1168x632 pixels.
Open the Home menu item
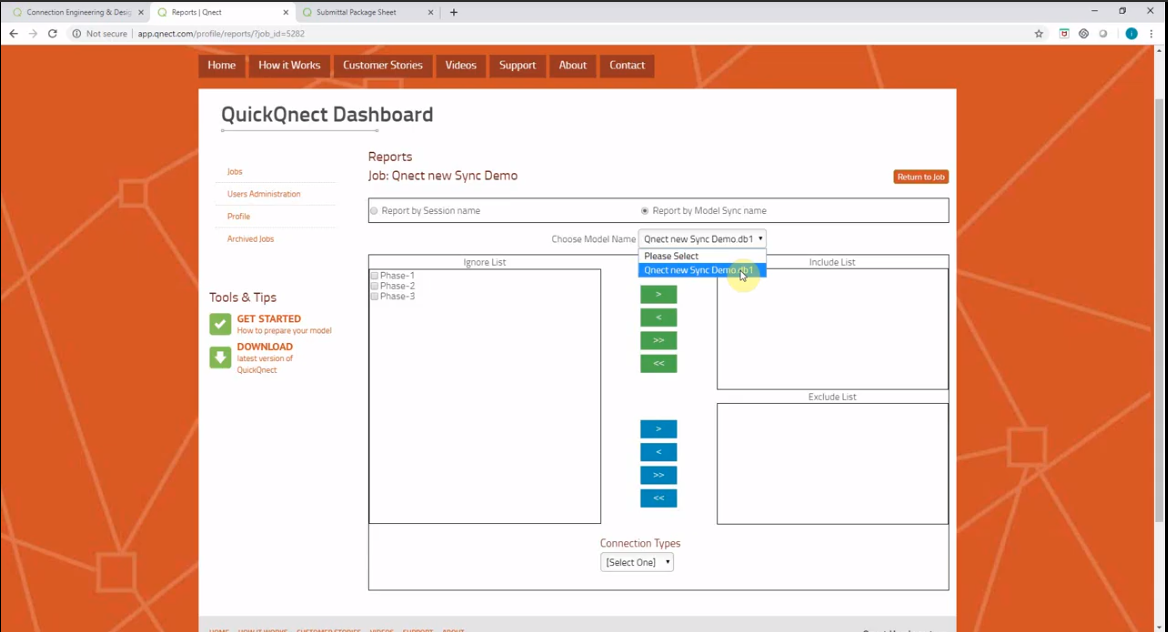[x=222, y=66]
